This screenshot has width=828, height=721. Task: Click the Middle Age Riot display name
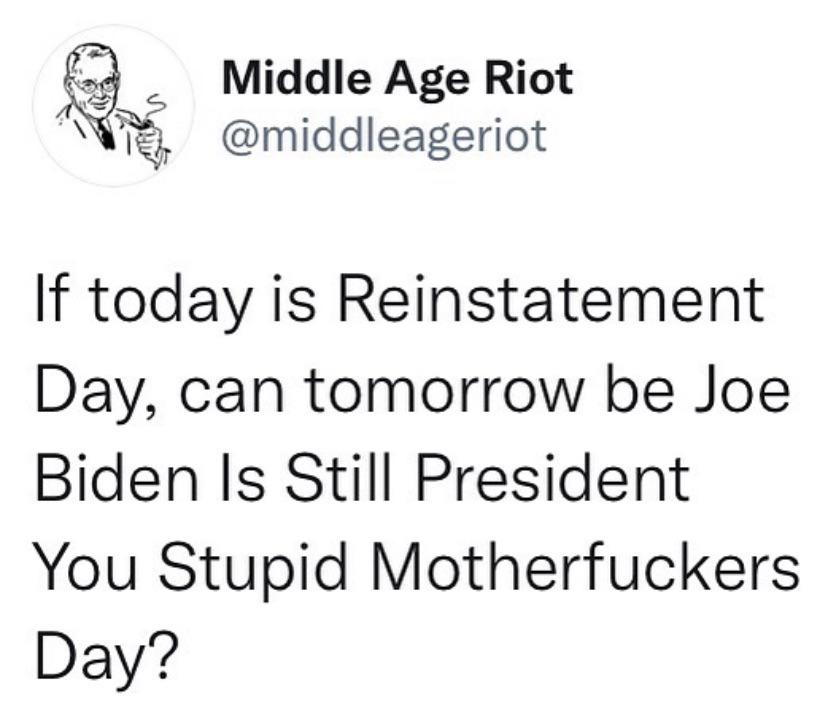[398, 79]
